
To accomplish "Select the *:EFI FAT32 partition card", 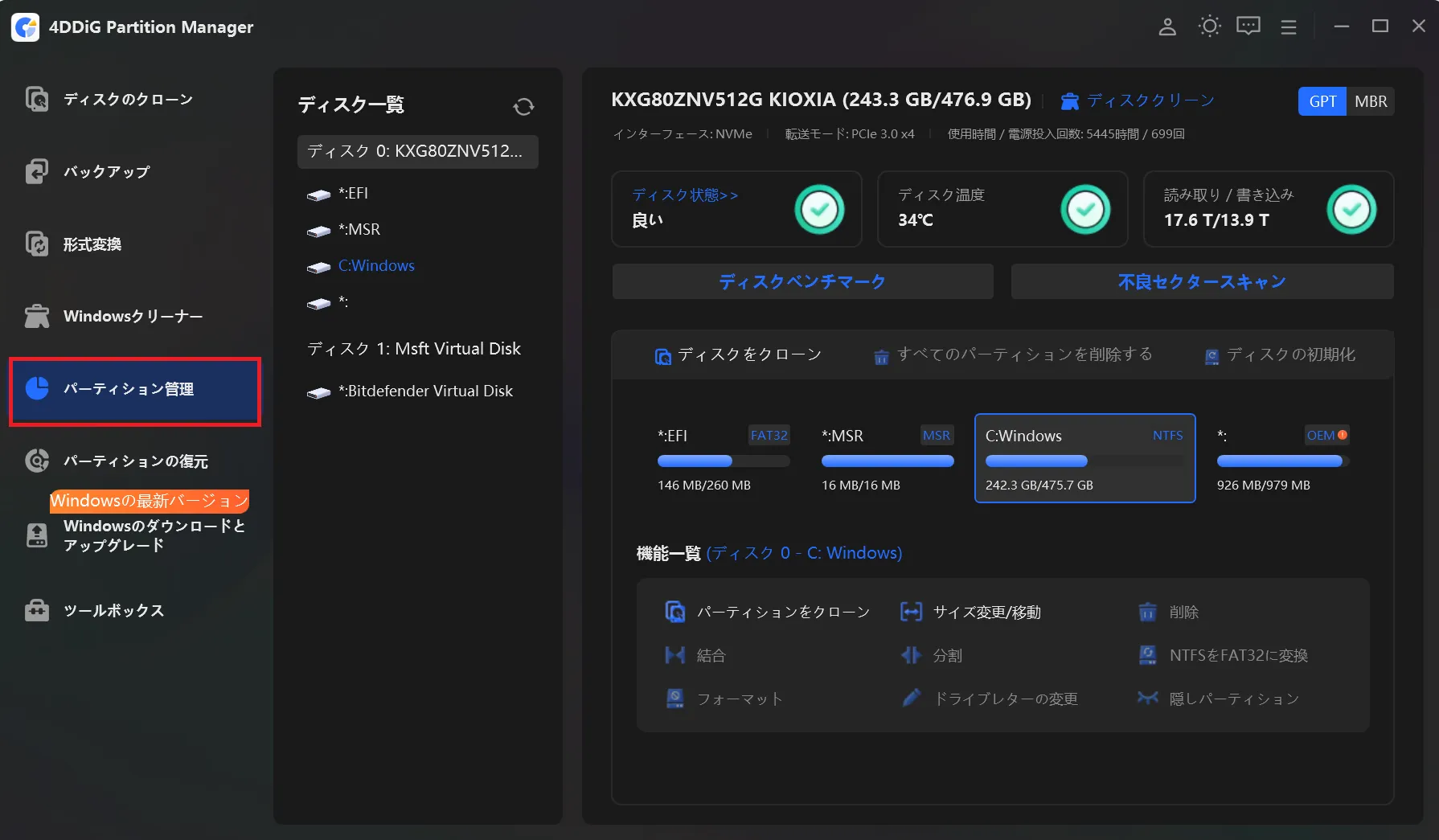I will pyautogui.click(x=724, y=458).
